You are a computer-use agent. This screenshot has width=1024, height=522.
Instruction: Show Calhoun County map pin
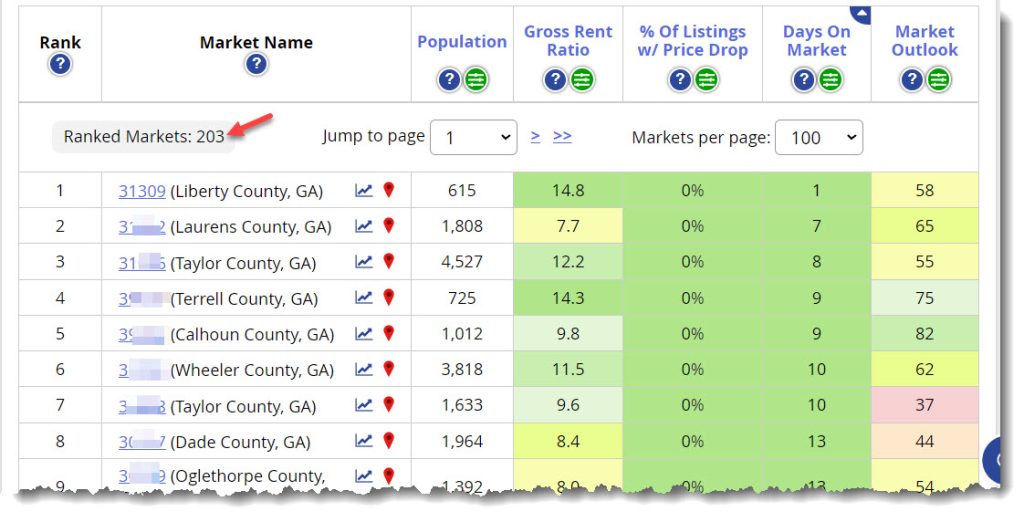(389, 333)
